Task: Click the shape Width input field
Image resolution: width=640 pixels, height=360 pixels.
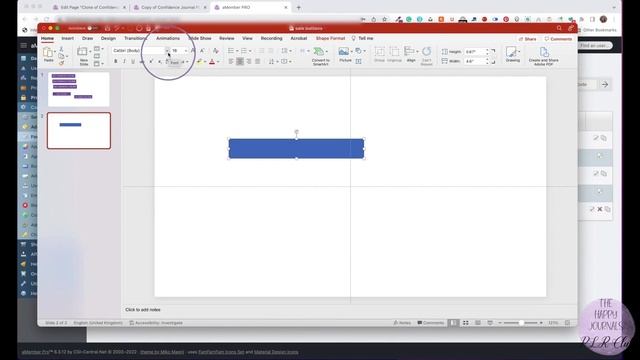Action: click(476, 62)
